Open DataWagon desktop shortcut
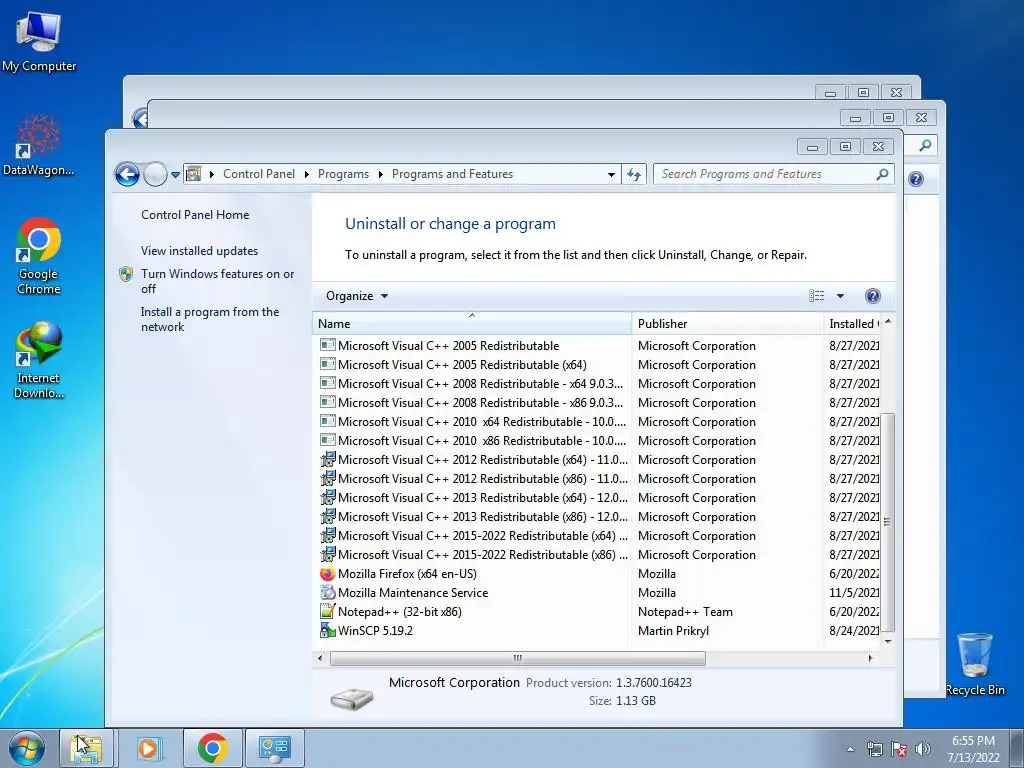Viewport: 1024px width, 768px height. (x=39, y=145)
